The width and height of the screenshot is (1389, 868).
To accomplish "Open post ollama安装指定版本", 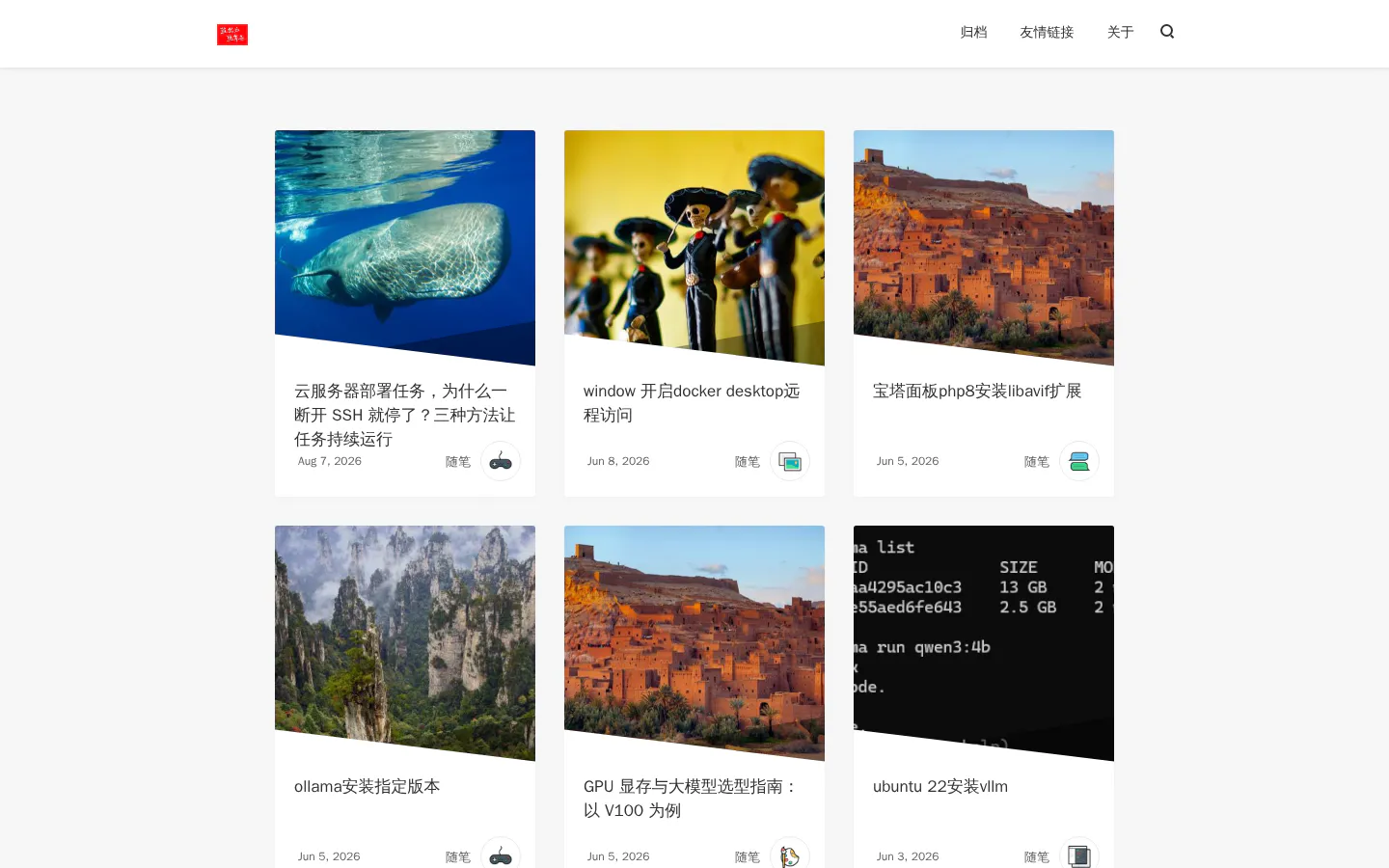I will click(x=367, y=786).
